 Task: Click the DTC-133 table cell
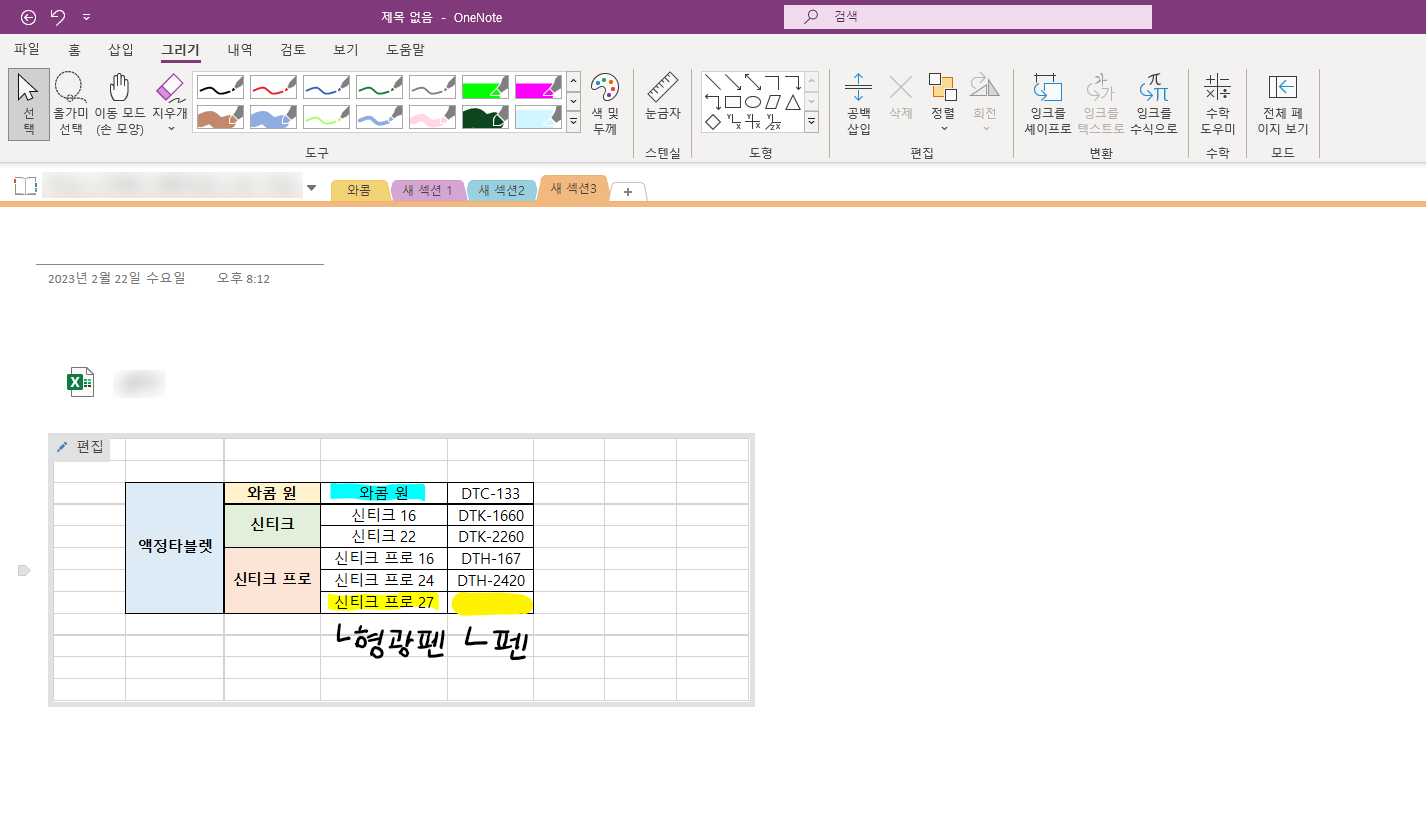coord(490,493)
